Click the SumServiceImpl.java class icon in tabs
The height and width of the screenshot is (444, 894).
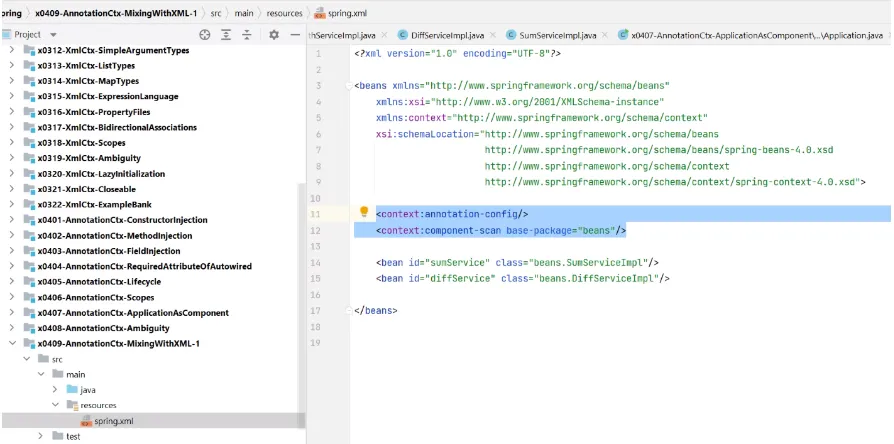click(x=511, y=35)
